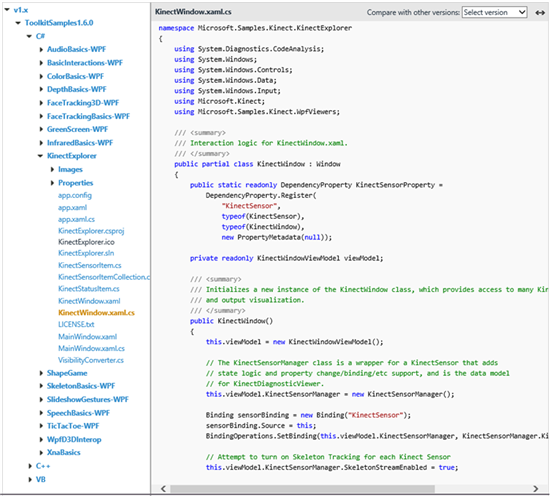Expand the AudioBasics-WPF folder arrow
This screenshot has height=496, width=550.
pos(41,50)
